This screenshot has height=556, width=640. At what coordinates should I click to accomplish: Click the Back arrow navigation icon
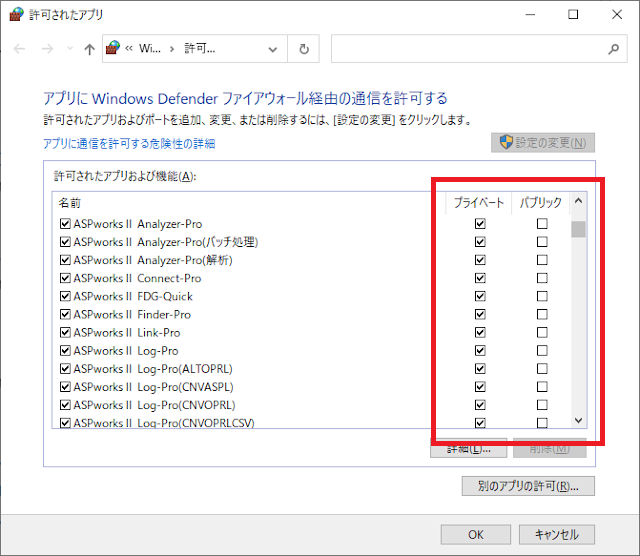[x=19, y=49]
